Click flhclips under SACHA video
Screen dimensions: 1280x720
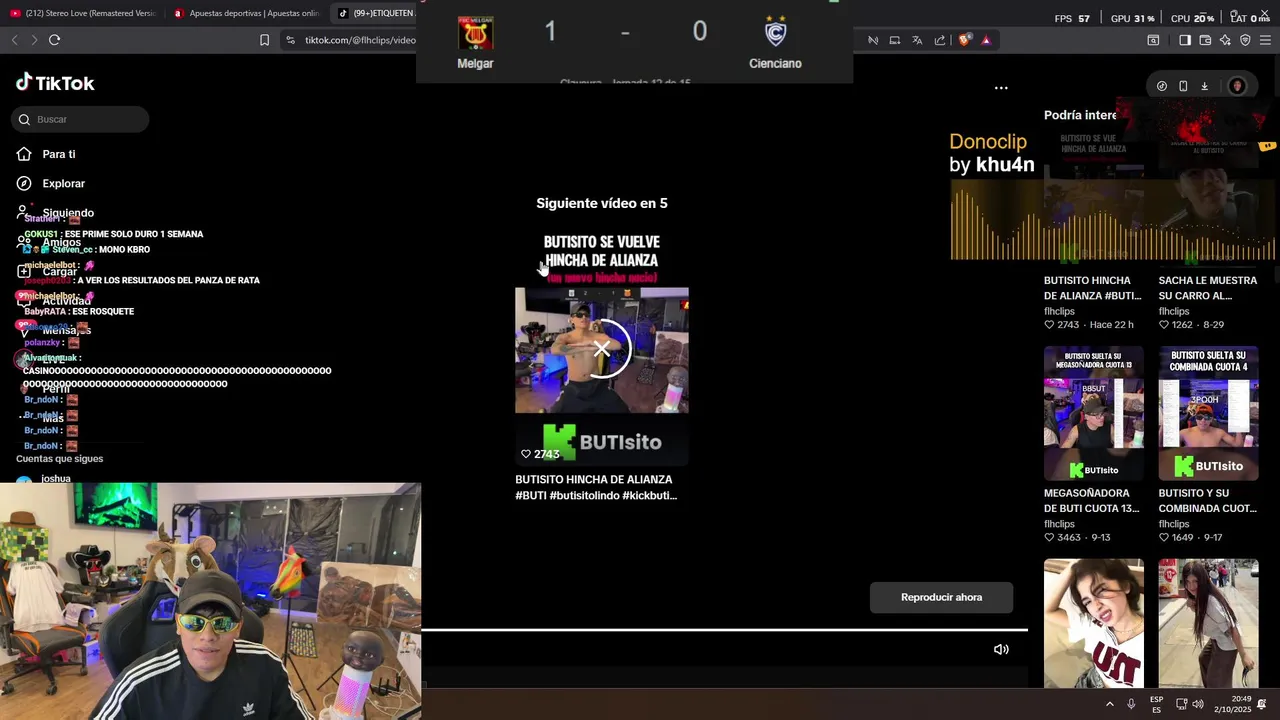point(1174,311)
